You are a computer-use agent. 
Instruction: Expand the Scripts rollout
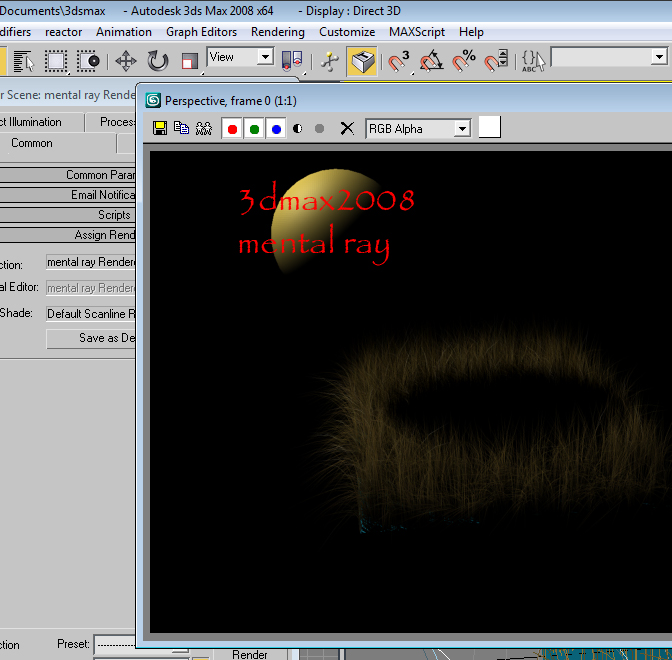[x=68, y=215]
